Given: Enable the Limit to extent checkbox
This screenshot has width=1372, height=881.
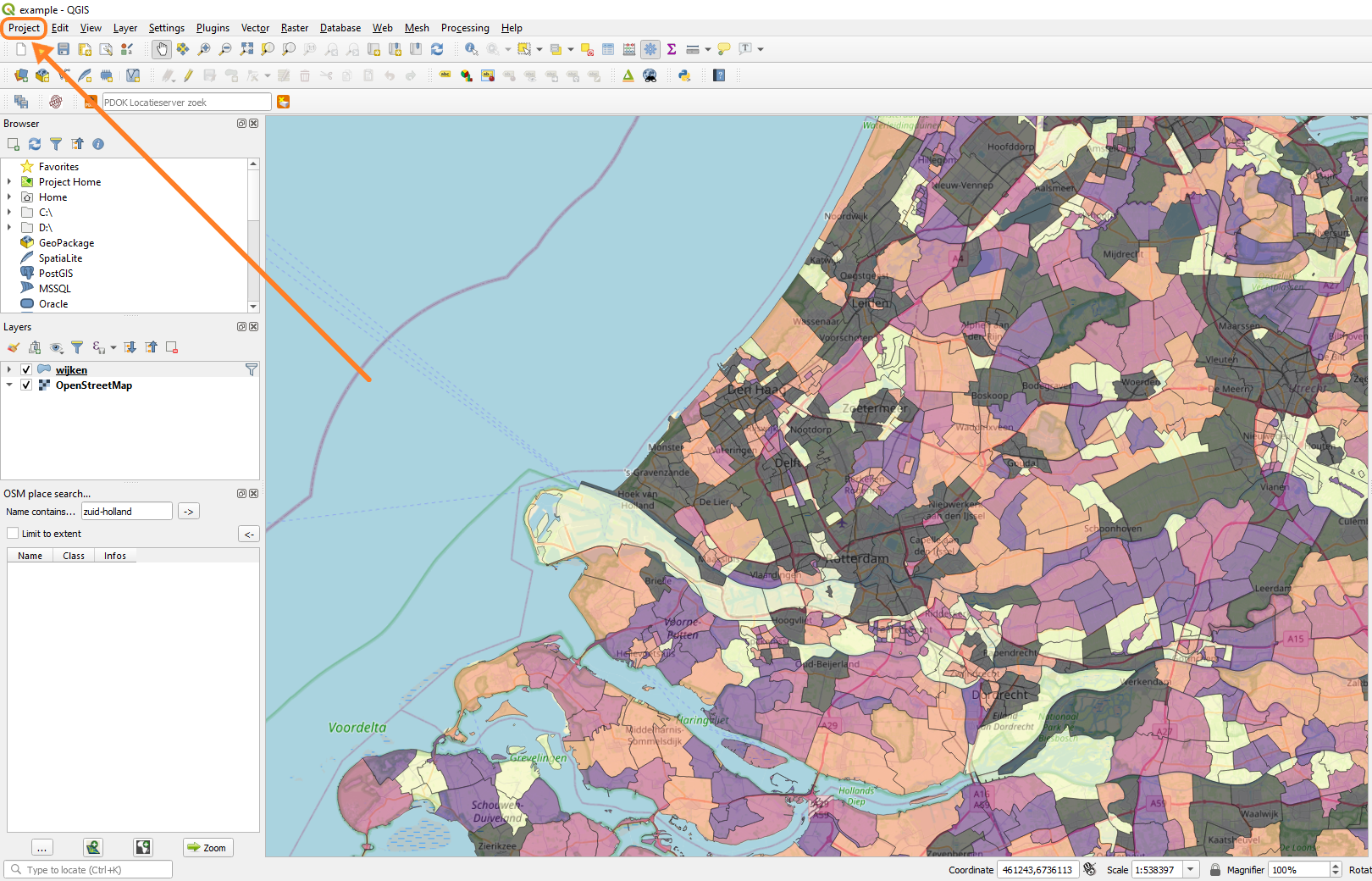Looking at the screenshot, I should pyautogui.click(x=13, y=534).
